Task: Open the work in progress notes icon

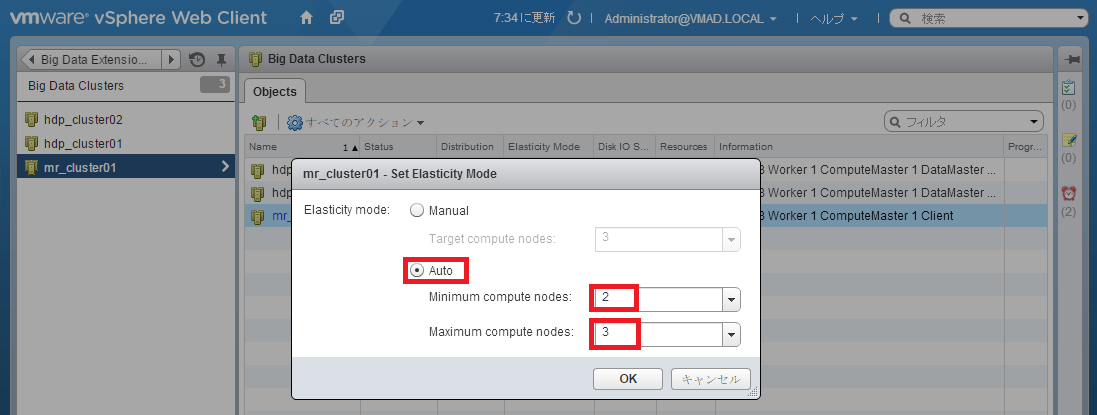Action: [x=1068, y=140]
